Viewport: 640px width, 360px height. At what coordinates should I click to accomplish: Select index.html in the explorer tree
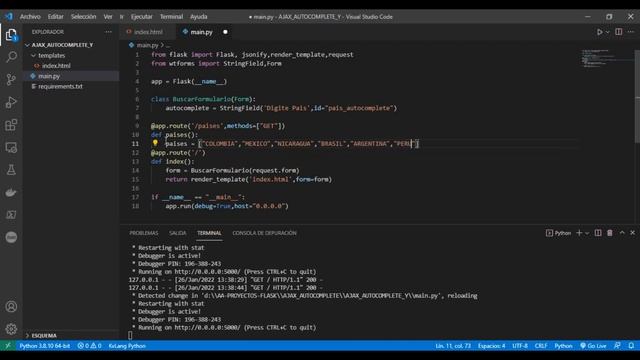[56, 66]
